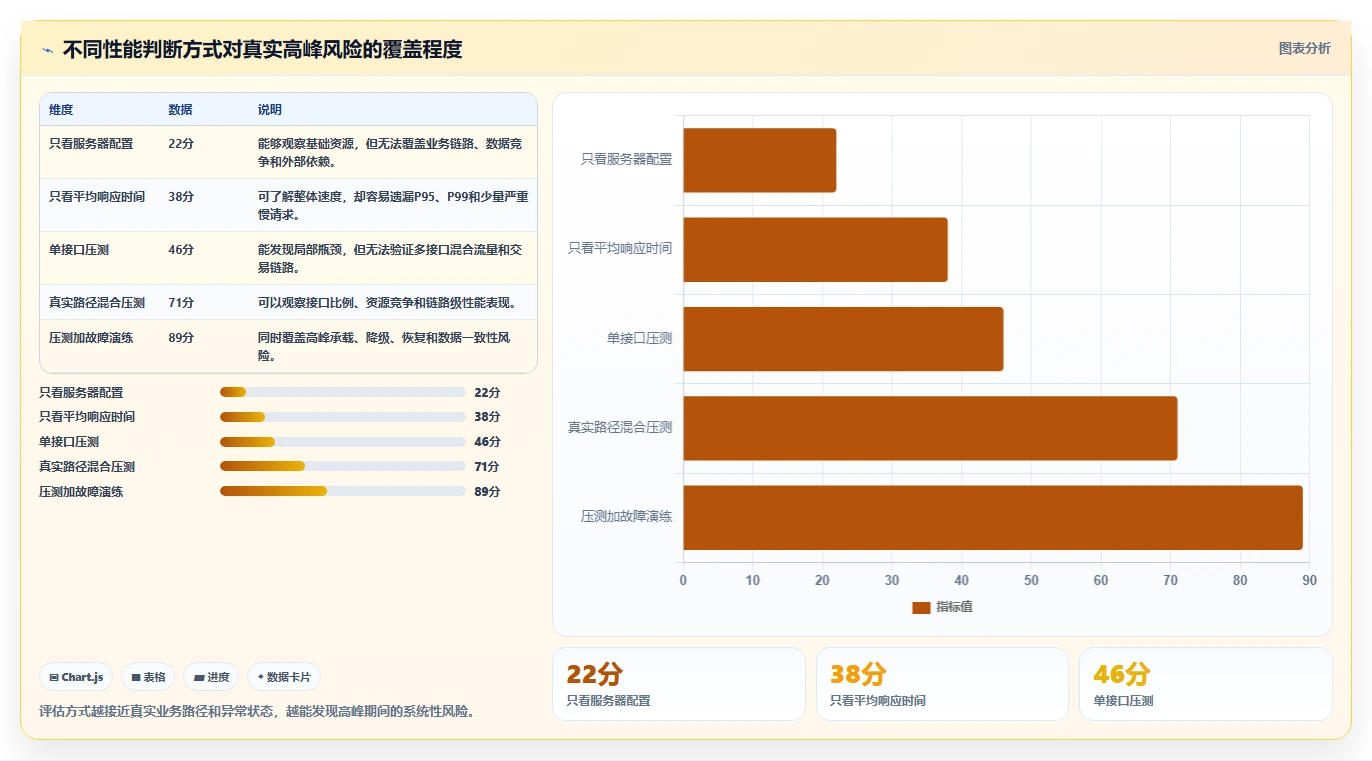Click description starting 可以观察接口比例
The height and width of the screenshot is (761, 1372).
tap(387, 303)
